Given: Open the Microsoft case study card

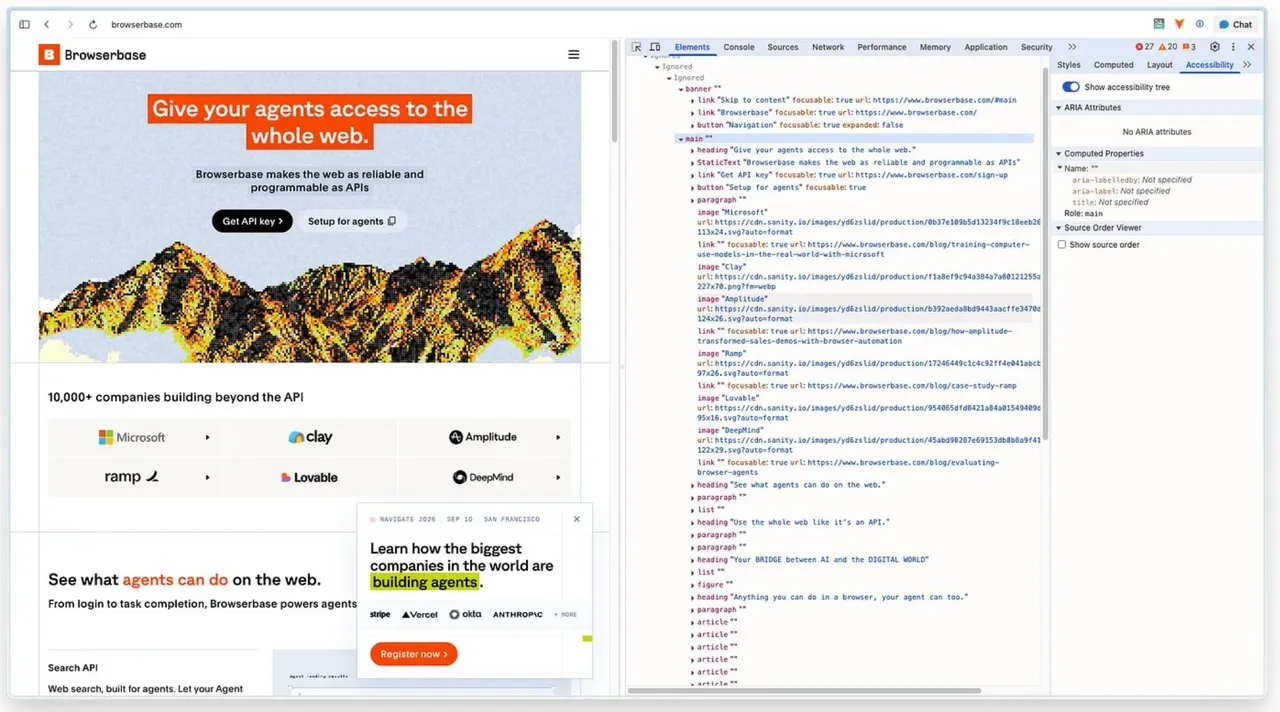Looking at the screenshot, I should (x=135, y=437).
